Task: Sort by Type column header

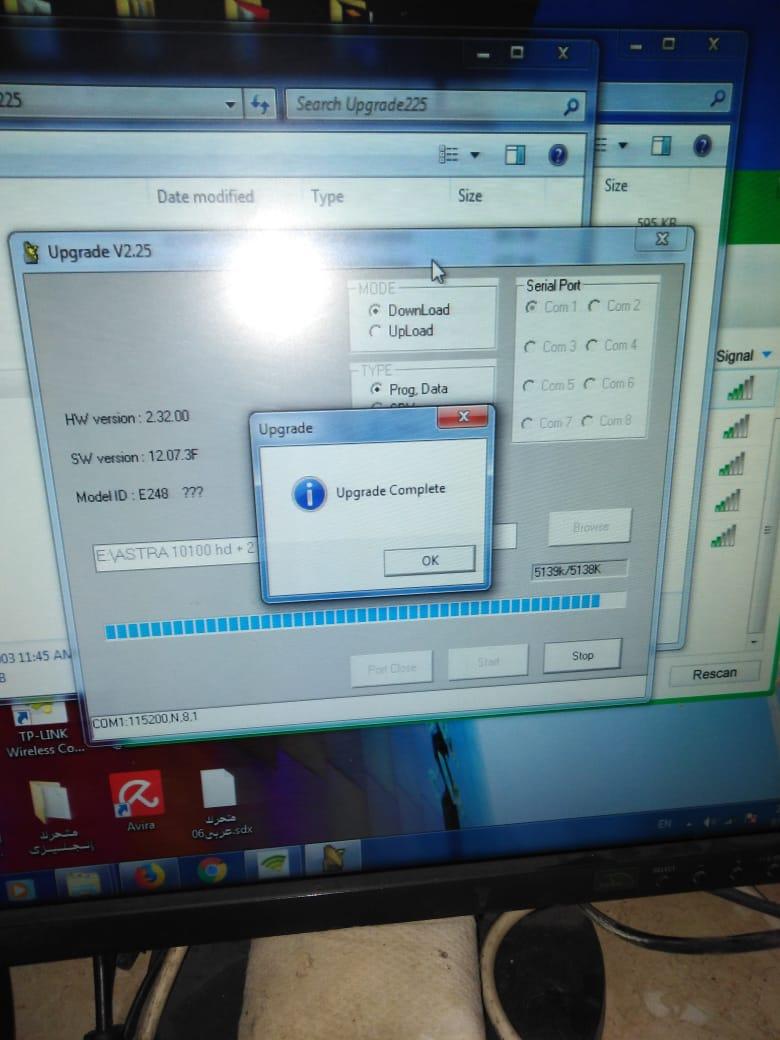Action: (x=327, y=197)
